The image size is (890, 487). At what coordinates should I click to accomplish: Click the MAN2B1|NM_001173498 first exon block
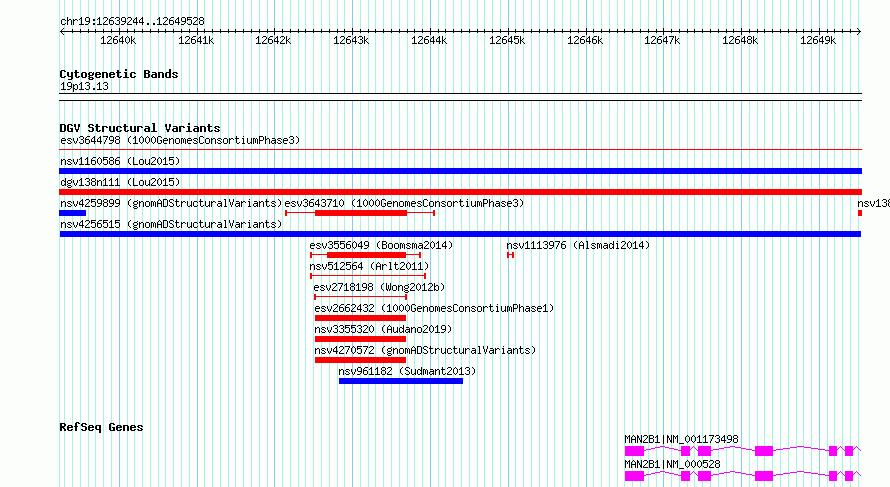point(635,451)
